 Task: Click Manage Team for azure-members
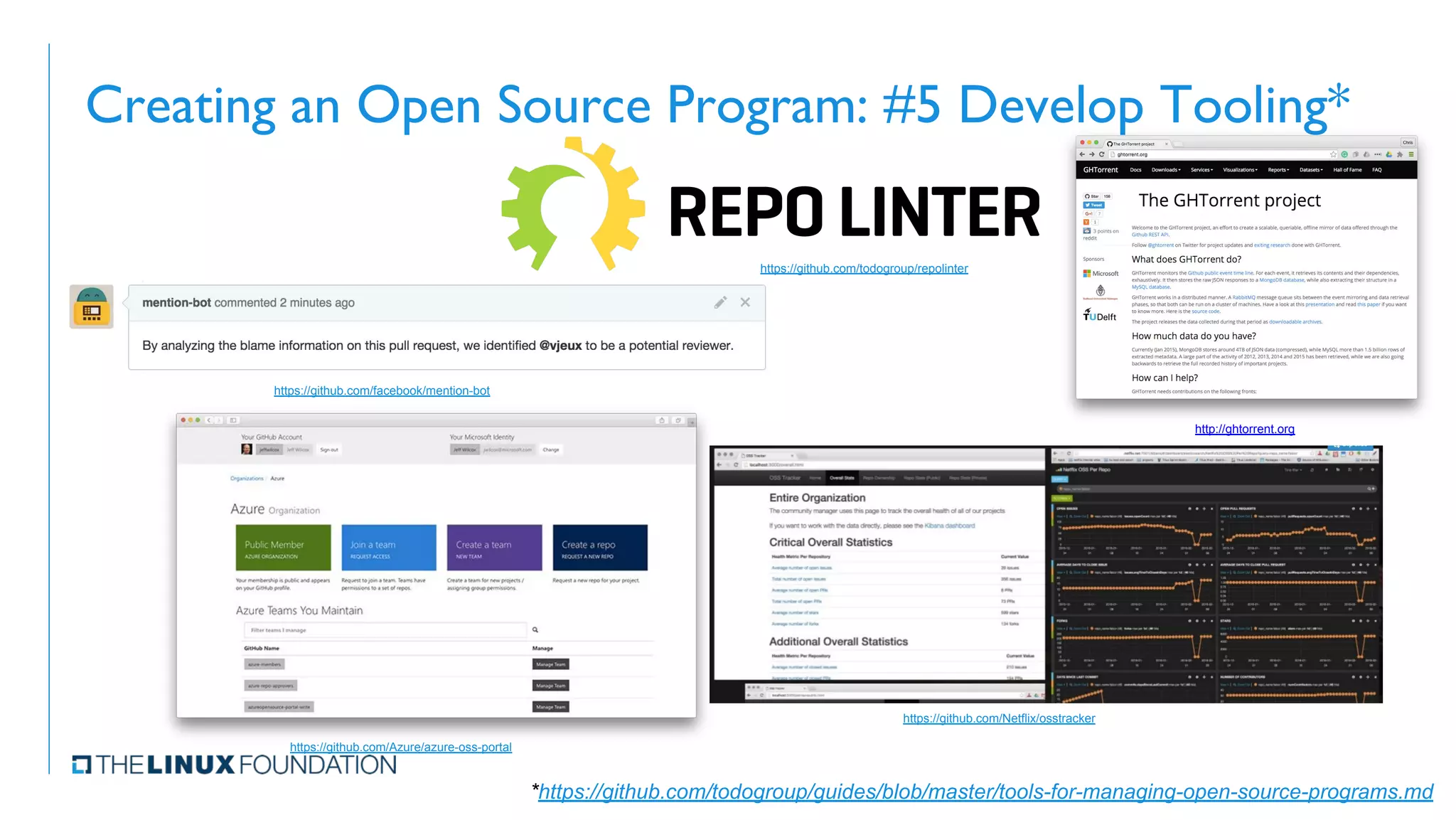coord(551,664)
